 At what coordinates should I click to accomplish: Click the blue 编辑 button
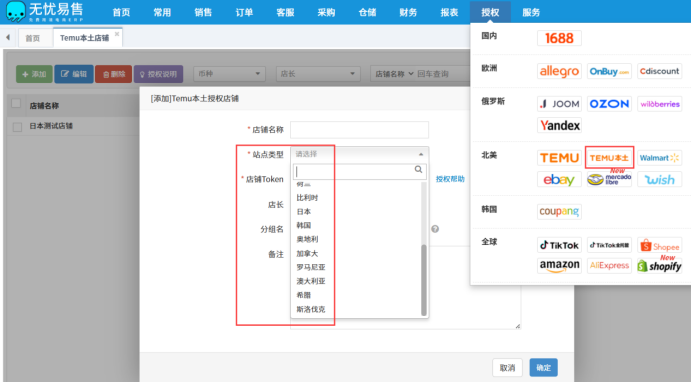[x=74, y=74]
